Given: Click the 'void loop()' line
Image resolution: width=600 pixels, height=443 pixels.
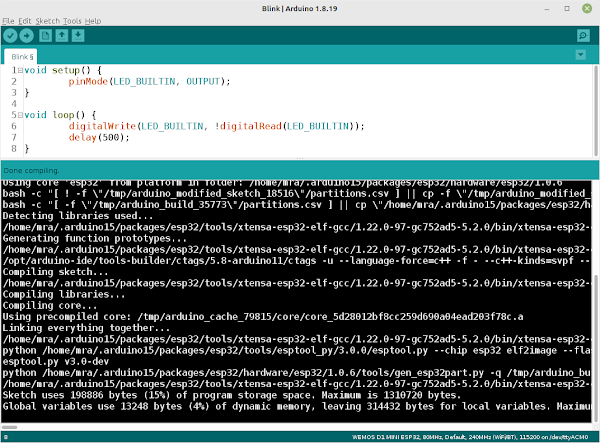Looking at the screenshot, I should (60, 115).
